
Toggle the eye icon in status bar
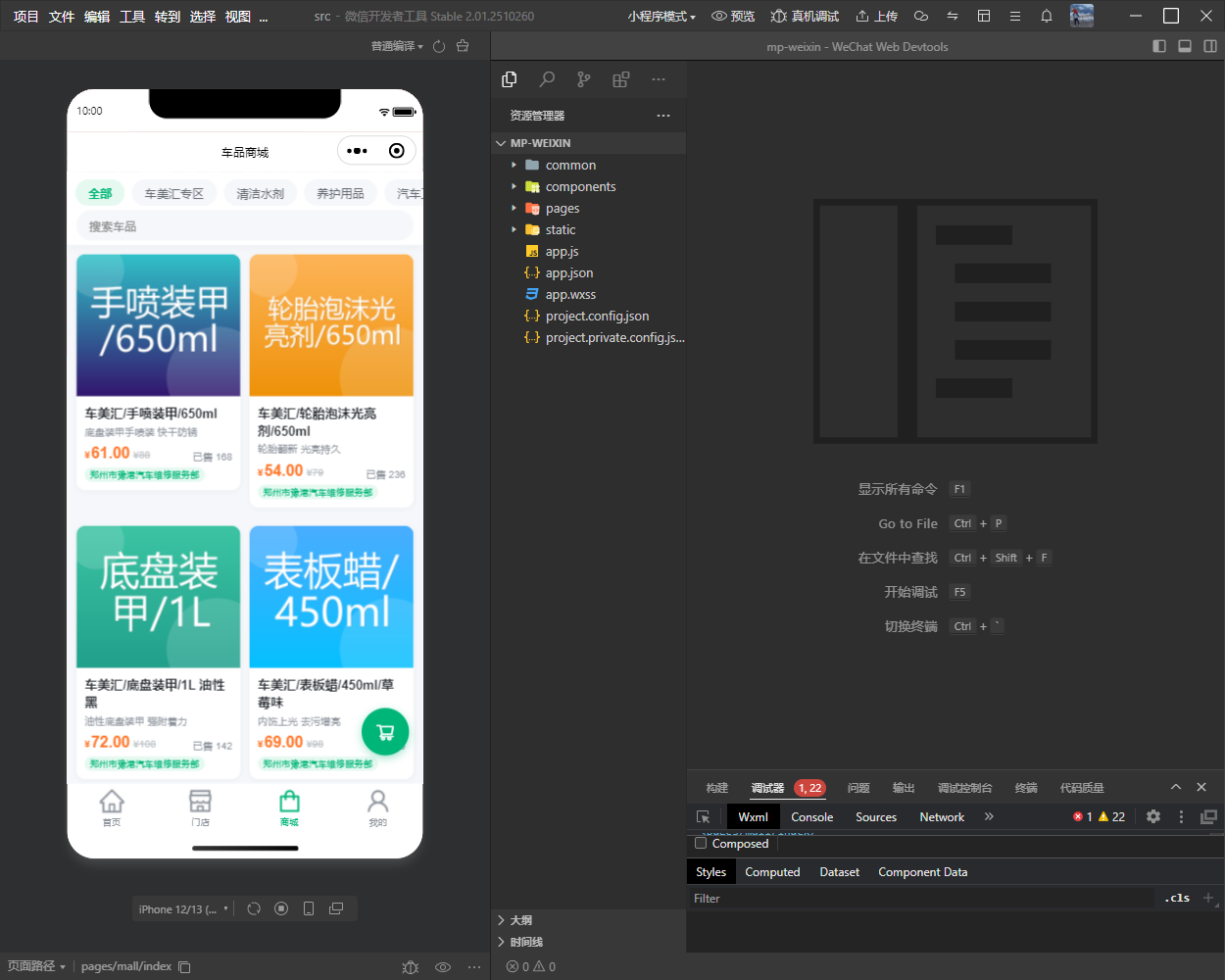click(x=443, y=966)
